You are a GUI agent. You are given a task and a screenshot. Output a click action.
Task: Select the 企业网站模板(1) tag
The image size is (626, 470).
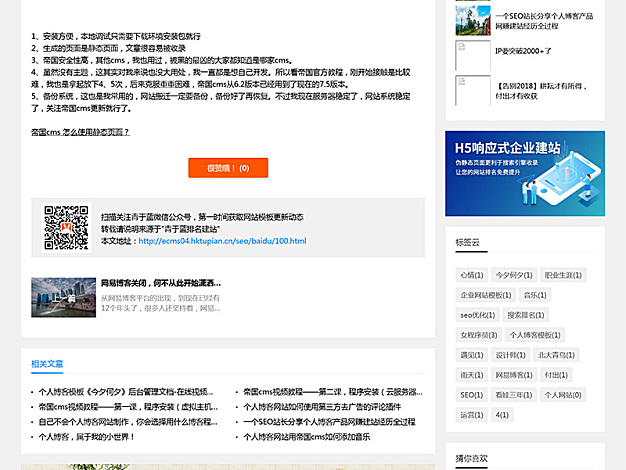[x=485, y=295]
